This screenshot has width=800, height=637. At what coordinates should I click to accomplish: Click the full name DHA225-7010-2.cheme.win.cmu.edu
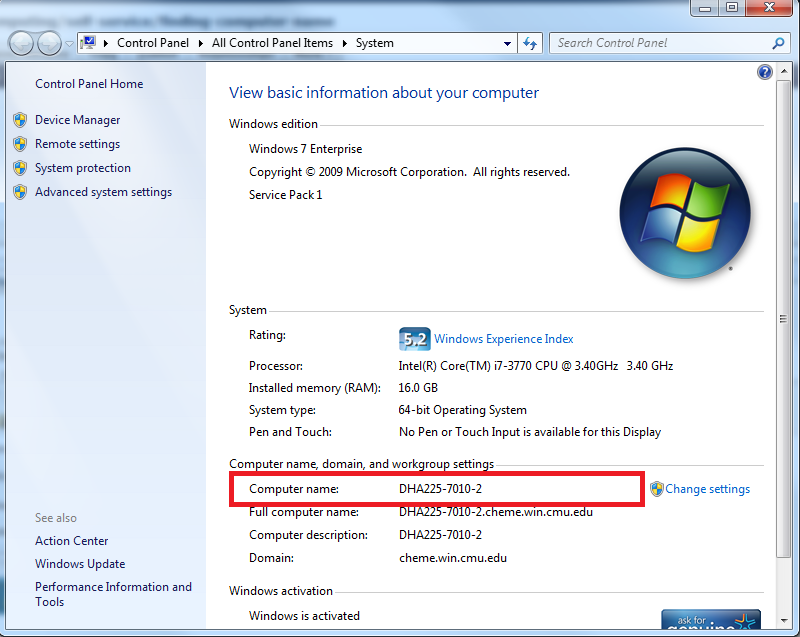pos(496,512)
